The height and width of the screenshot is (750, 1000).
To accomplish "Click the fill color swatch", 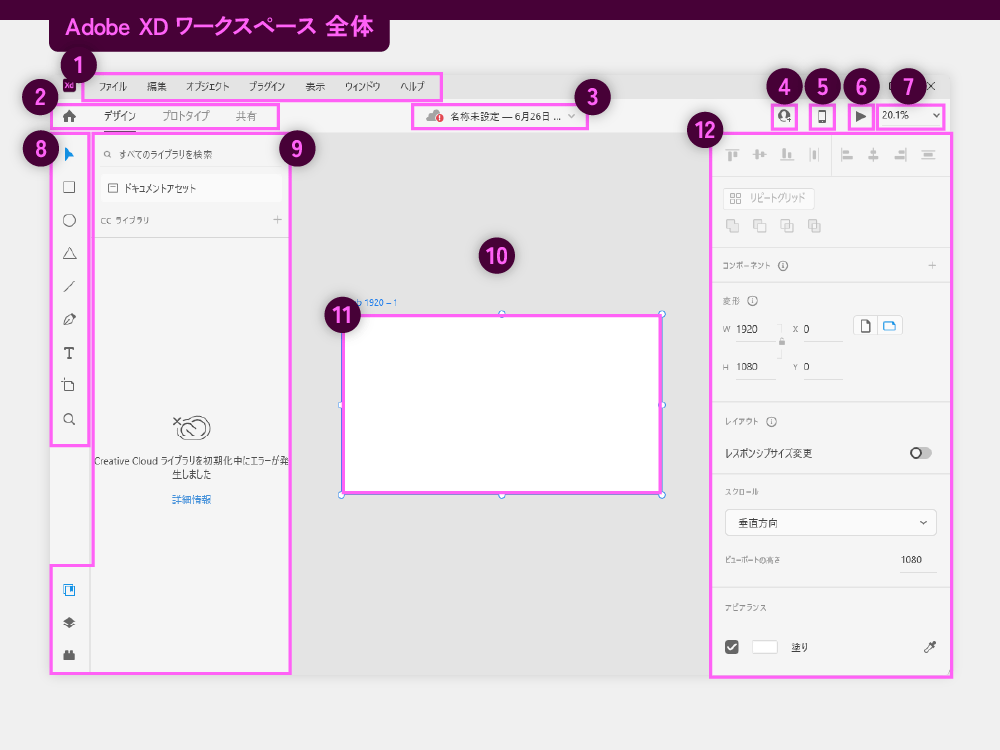I will coord(765,647).
